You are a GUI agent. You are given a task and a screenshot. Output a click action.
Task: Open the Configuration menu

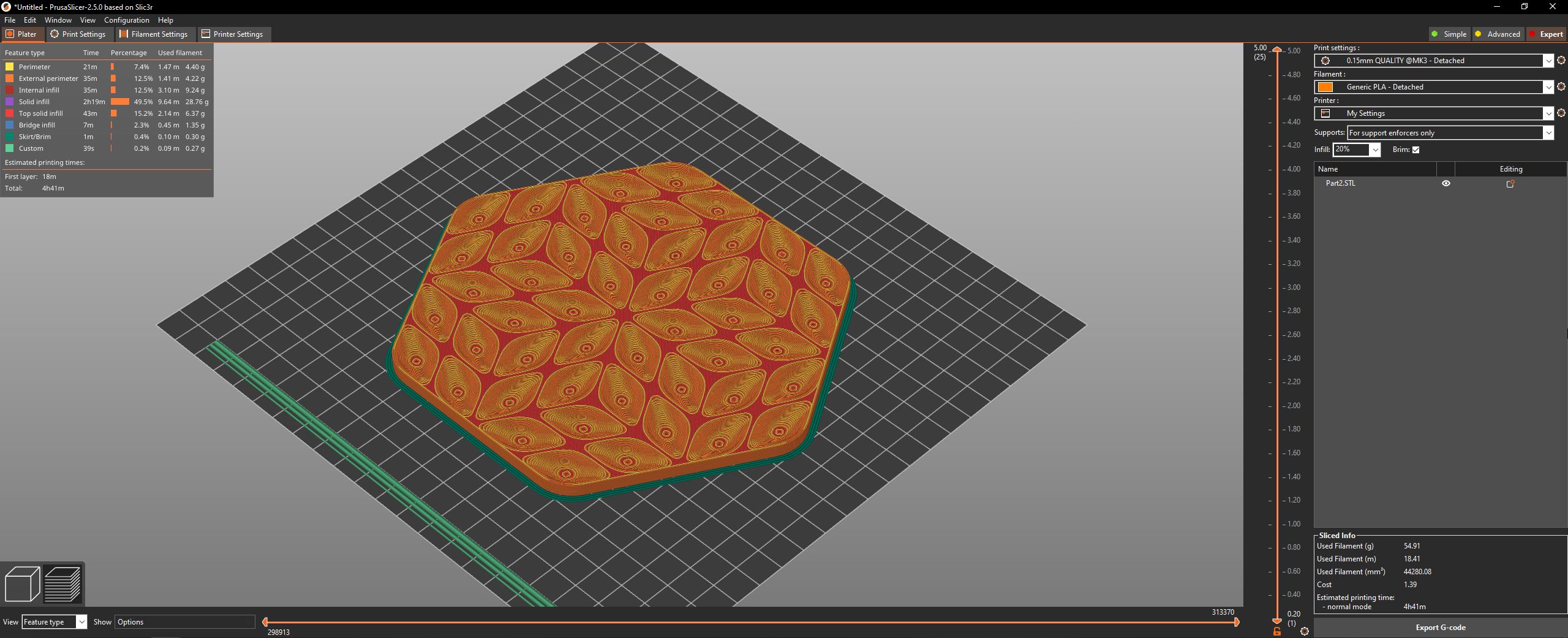[127, 20]
